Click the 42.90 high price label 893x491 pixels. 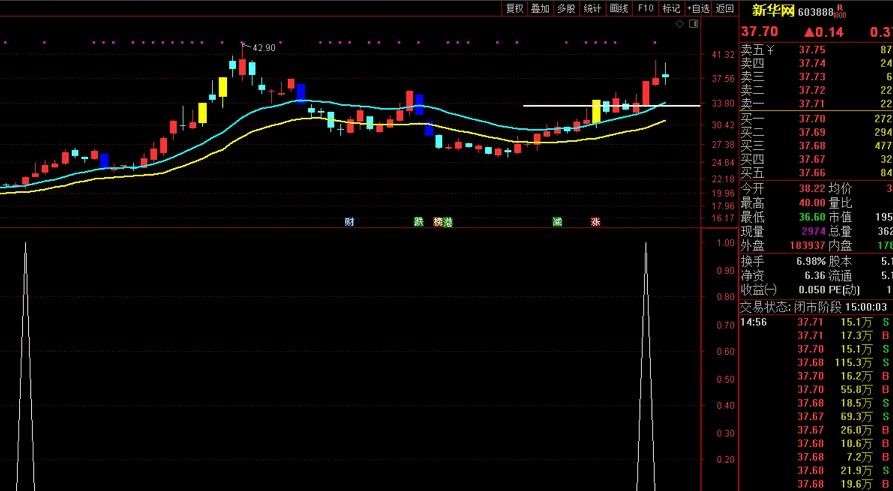pos(264,48)
